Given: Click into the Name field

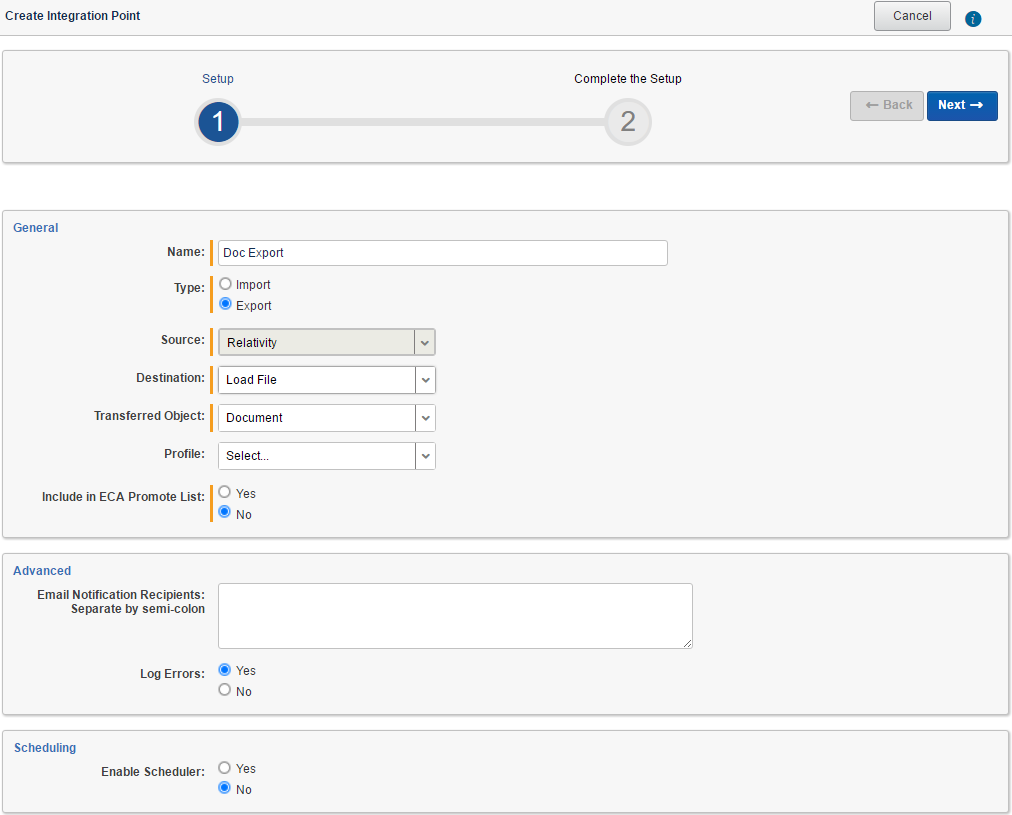Looking at the screenshot, I should 443,253.
